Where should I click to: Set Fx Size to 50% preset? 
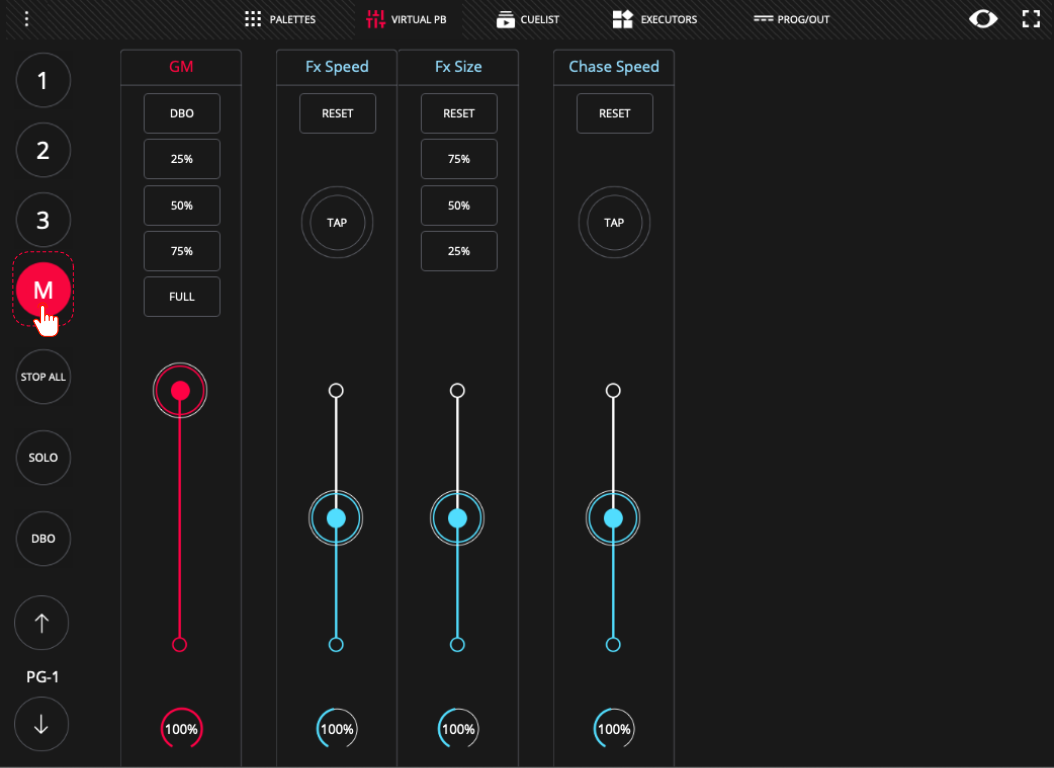[459, 206]
